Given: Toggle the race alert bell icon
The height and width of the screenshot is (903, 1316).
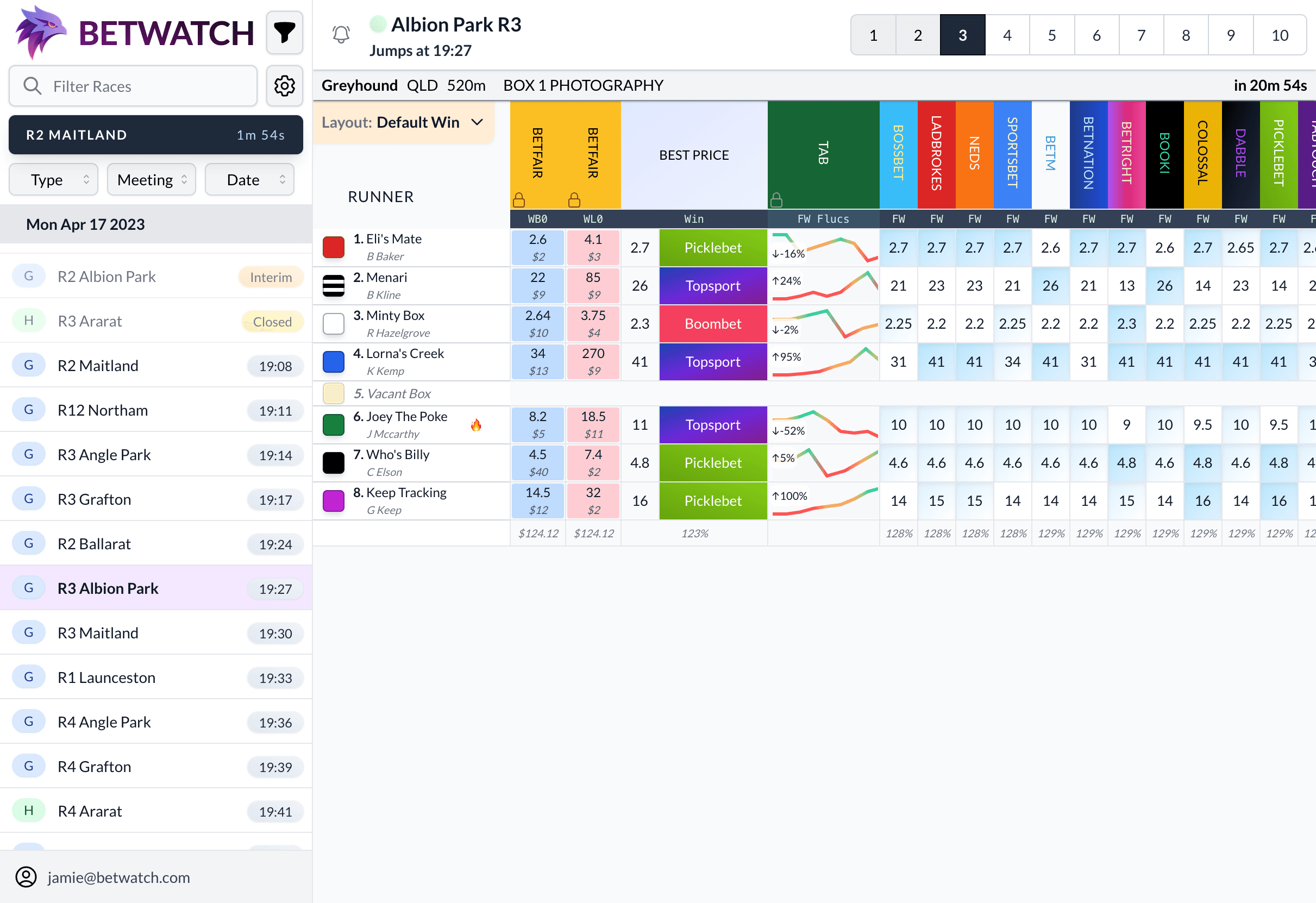Looking at the screenshot, I should coord(341,35).
